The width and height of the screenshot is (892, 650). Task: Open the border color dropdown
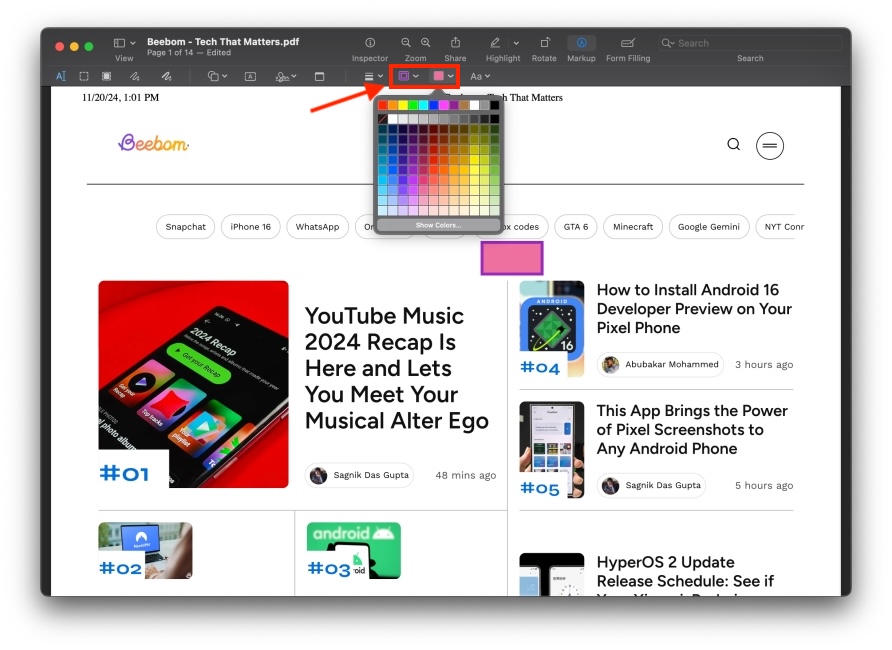point(408,76)
